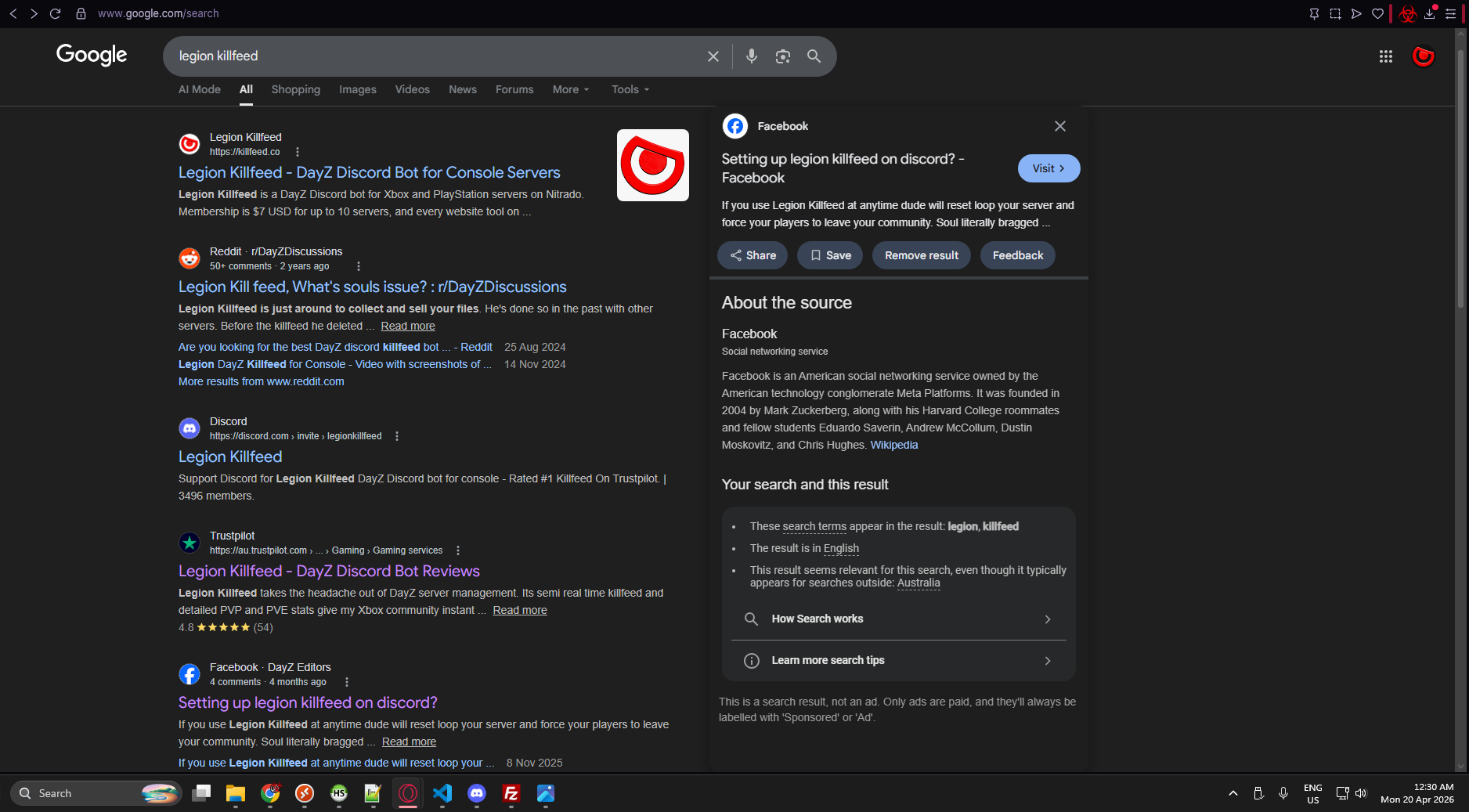
Task: Expand the More search filters dropdown
Action: [571, 89]
